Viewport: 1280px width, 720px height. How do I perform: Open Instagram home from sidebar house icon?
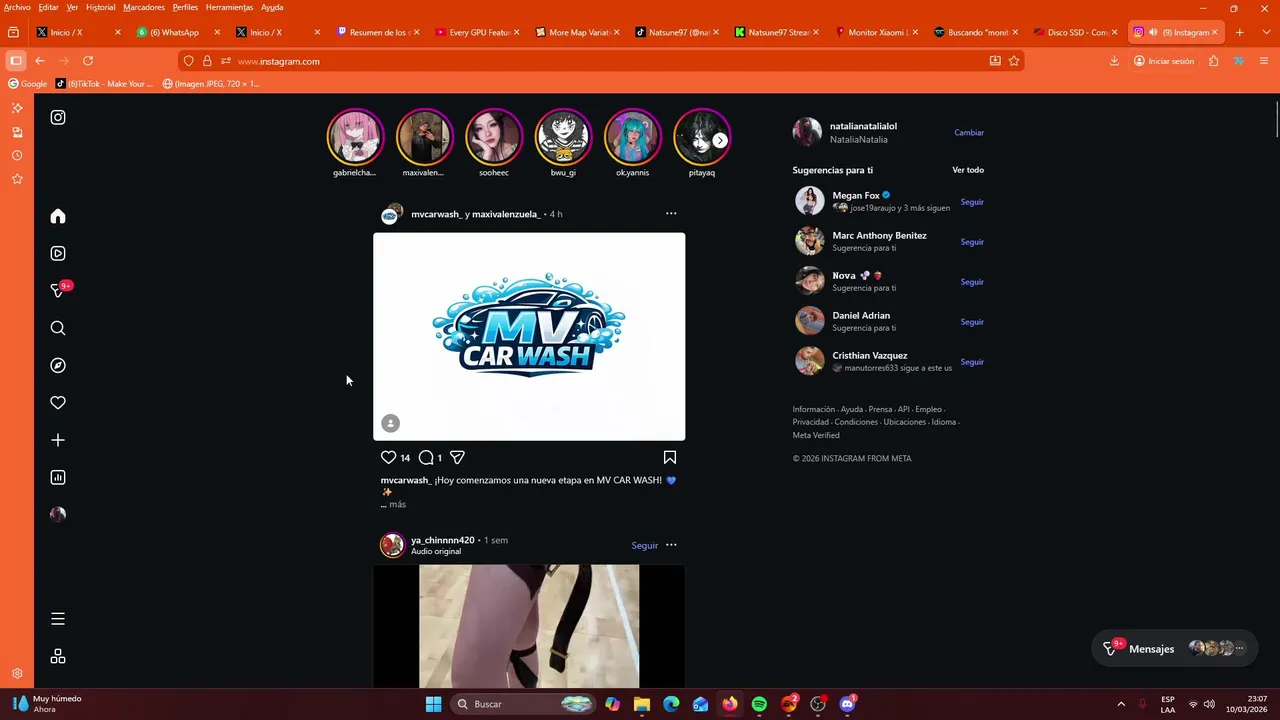(x=58, y=216)
